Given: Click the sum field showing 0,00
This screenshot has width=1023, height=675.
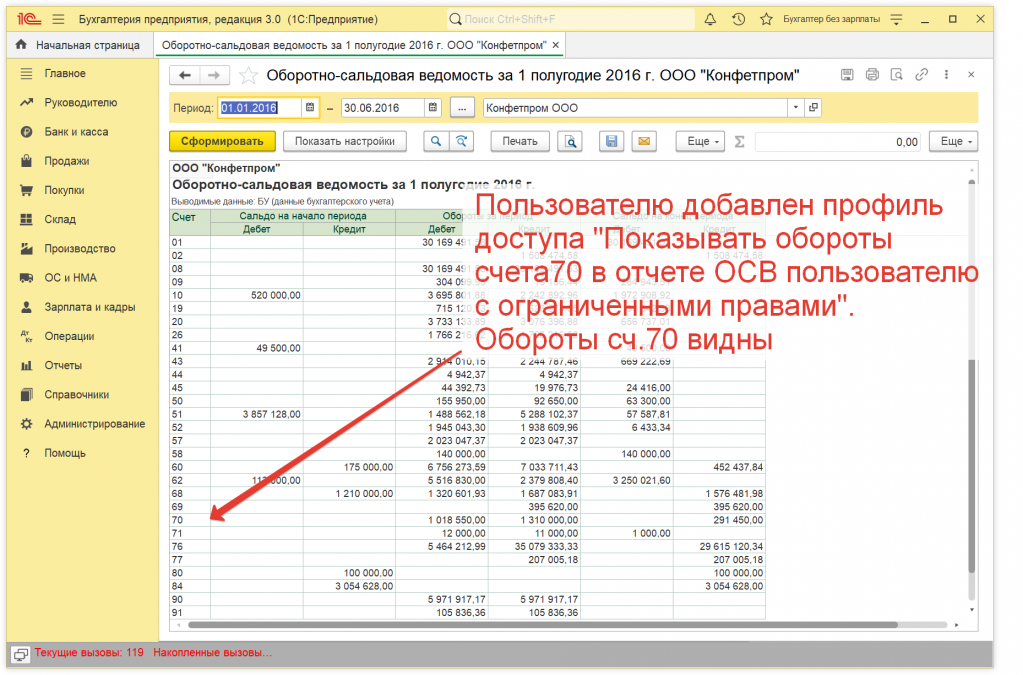Looking at the screenshot, I should coord(838,142).
